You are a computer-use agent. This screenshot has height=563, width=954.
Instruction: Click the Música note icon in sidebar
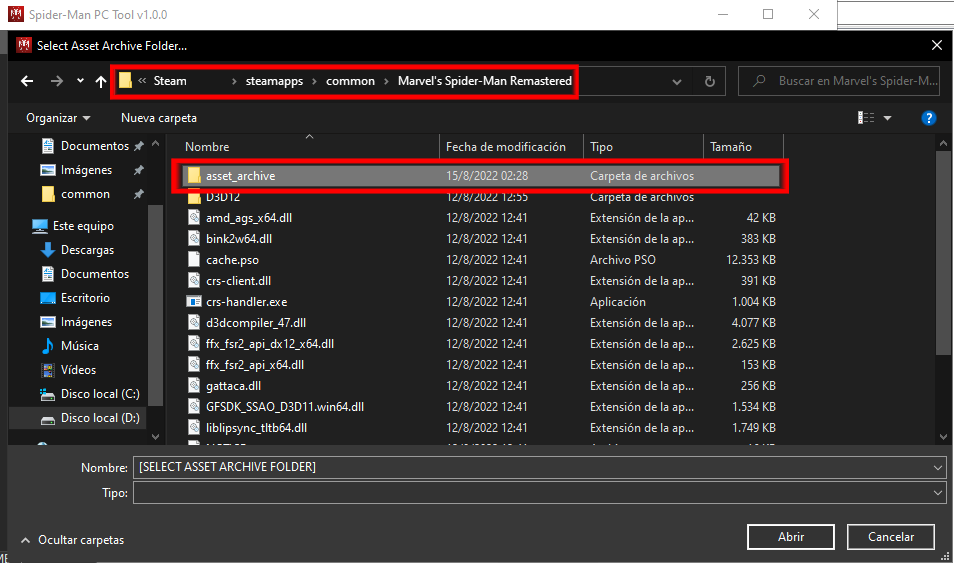click(47, 346)
